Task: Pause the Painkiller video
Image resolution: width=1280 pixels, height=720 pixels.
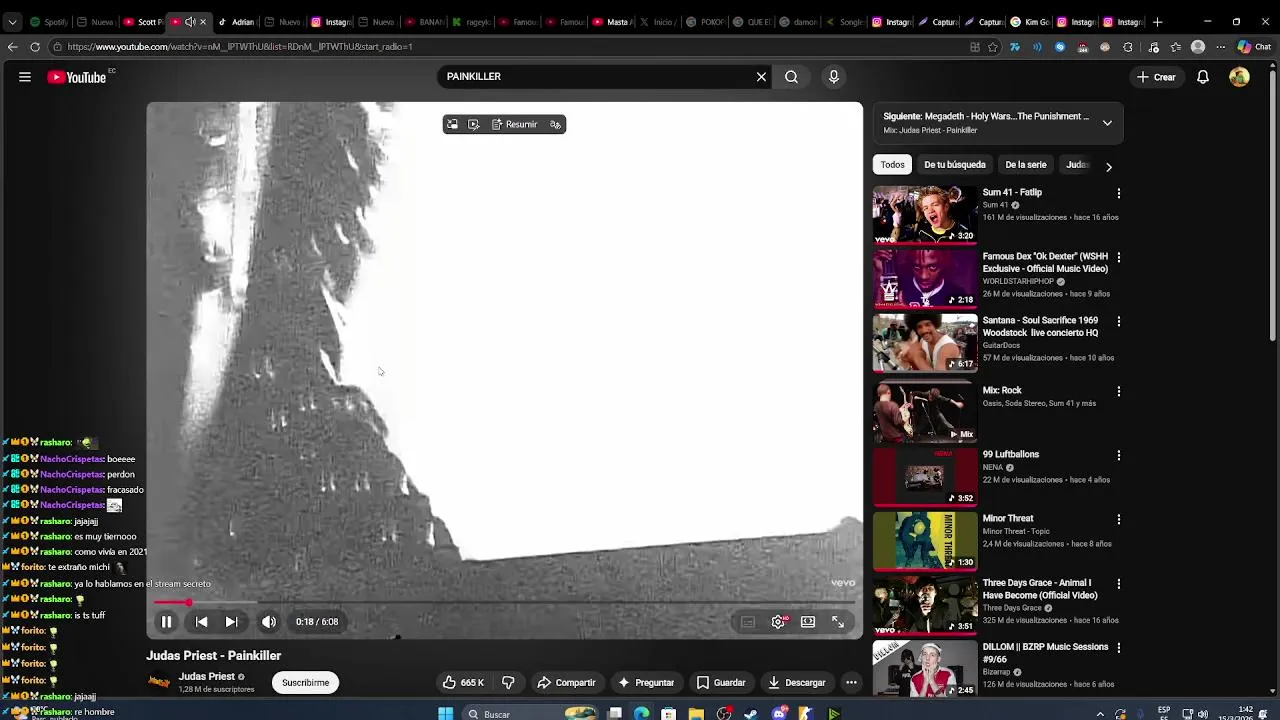Action: coord(167,622)
